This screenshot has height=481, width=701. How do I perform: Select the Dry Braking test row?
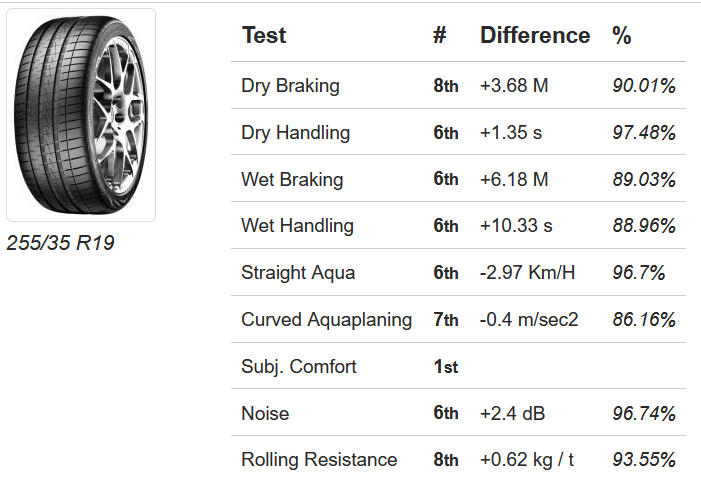coord(290,86)
